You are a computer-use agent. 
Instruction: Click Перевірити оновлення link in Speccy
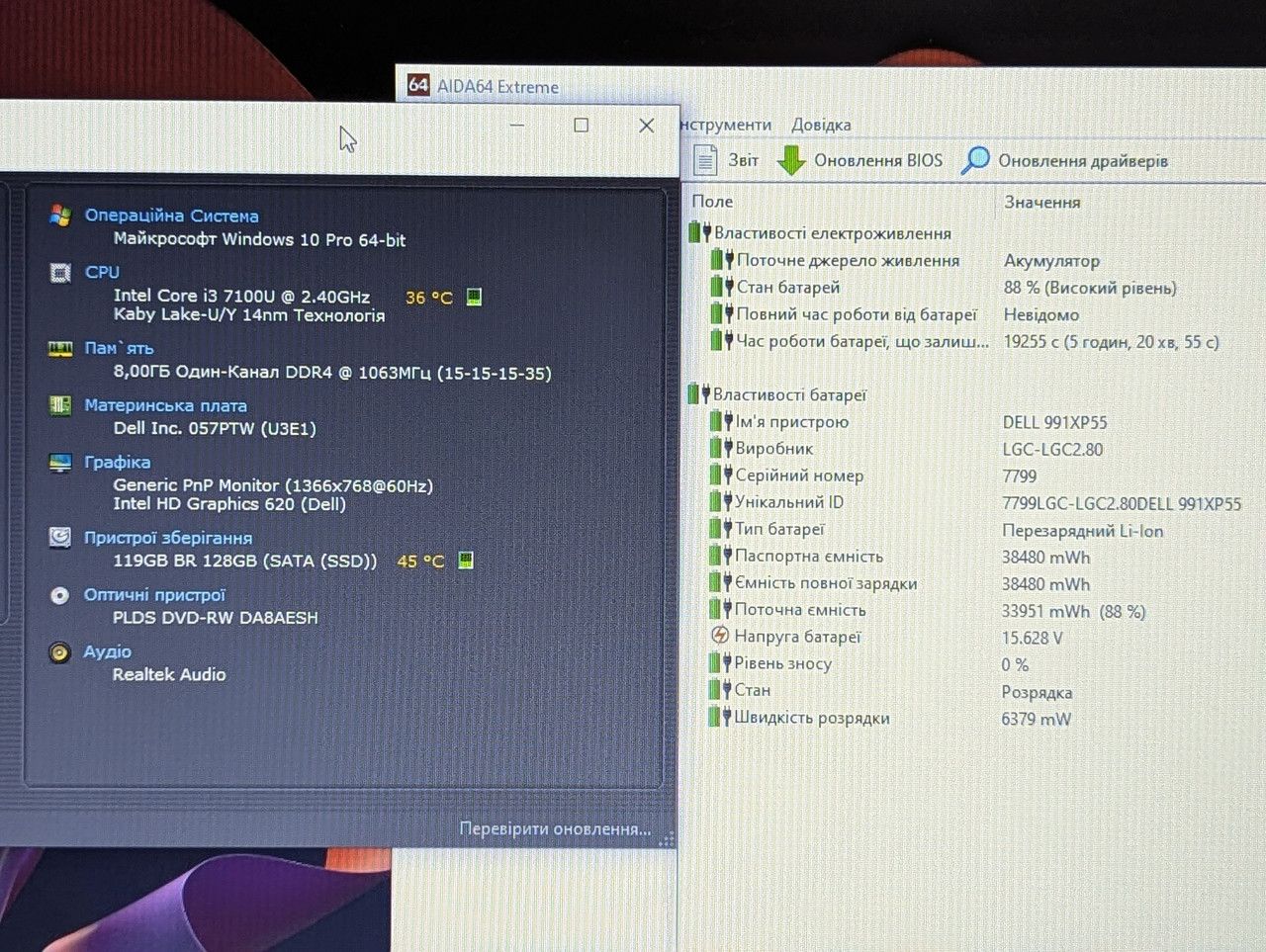555,828
